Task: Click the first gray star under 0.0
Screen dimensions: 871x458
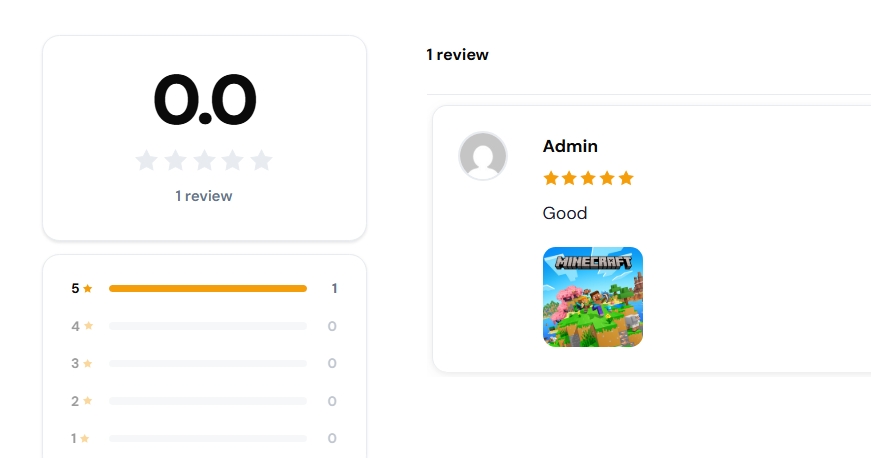Action: (x=146, y=160)
